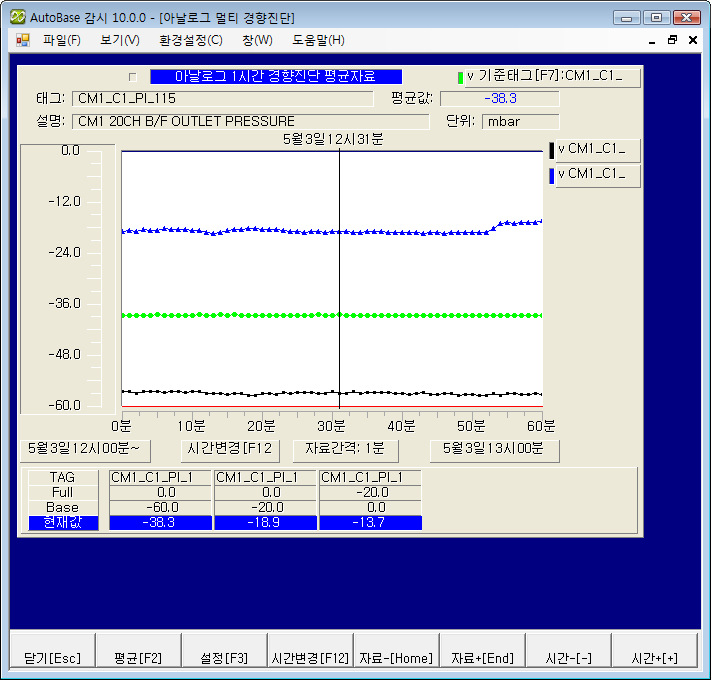
Task: Click the blue series color swatch
Action: pos(551,176)
